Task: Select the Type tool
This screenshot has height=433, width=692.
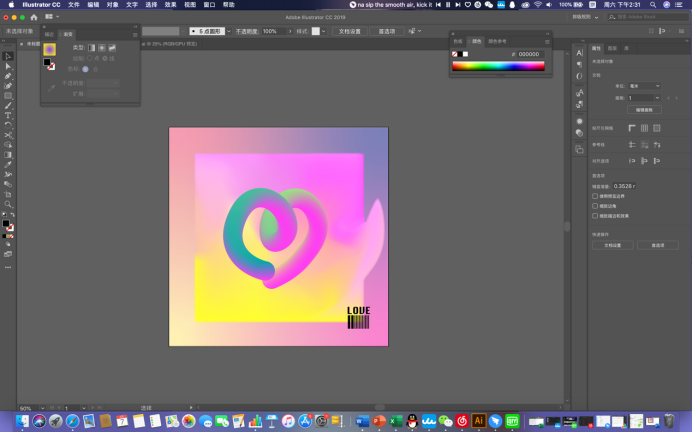Action: pyautogui.click(x=8, y=115)
